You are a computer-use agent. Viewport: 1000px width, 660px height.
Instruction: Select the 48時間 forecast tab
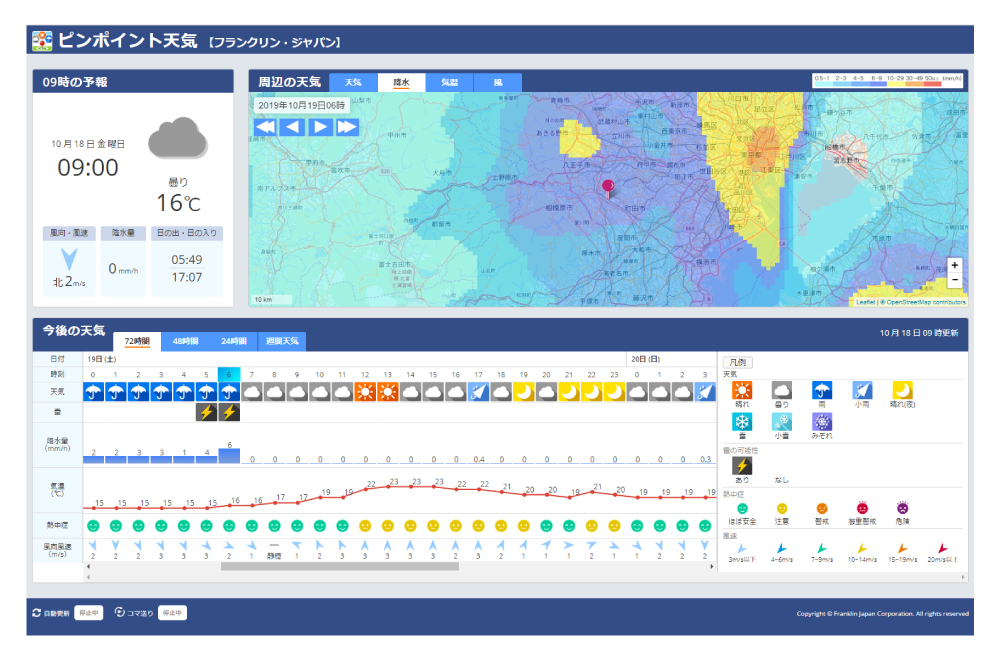click(186, 341)
